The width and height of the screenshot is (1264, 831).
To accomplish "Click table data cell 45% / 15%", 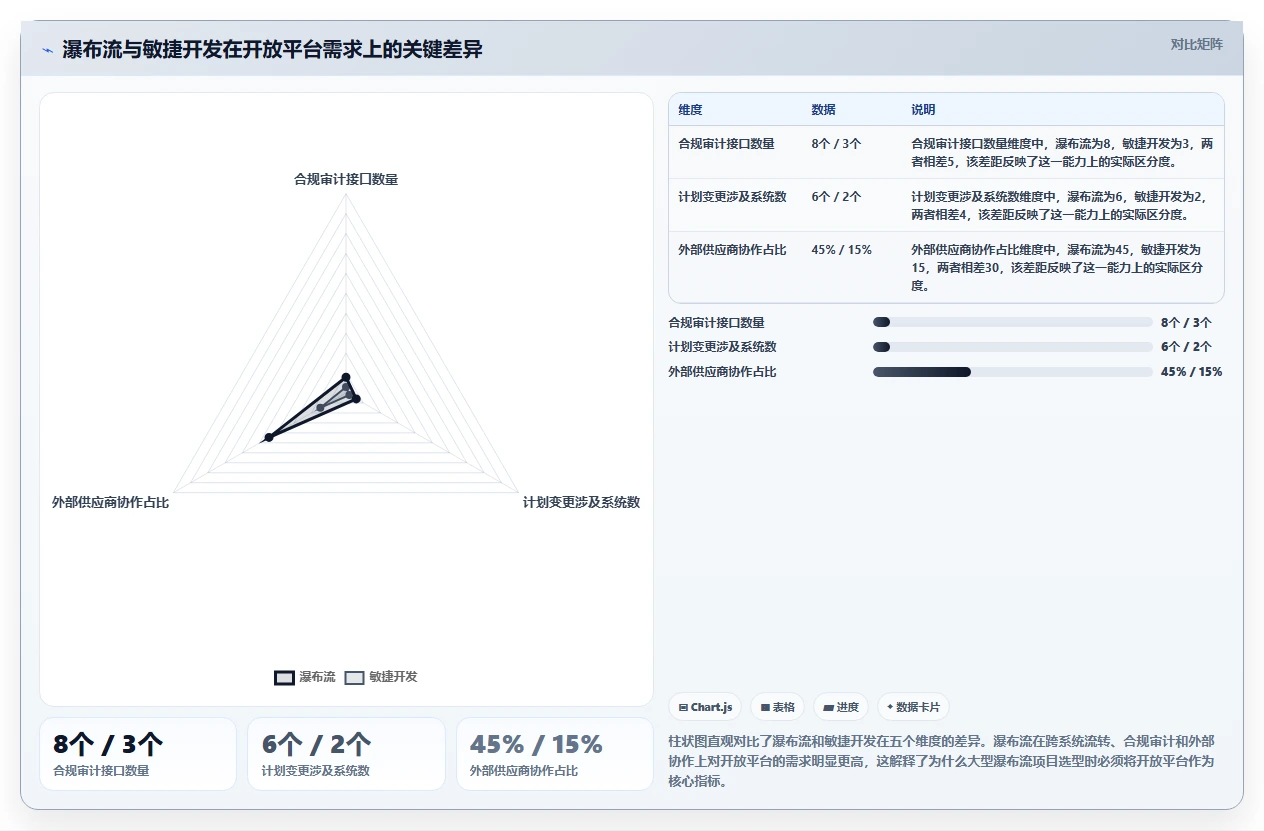I will 842,250.
